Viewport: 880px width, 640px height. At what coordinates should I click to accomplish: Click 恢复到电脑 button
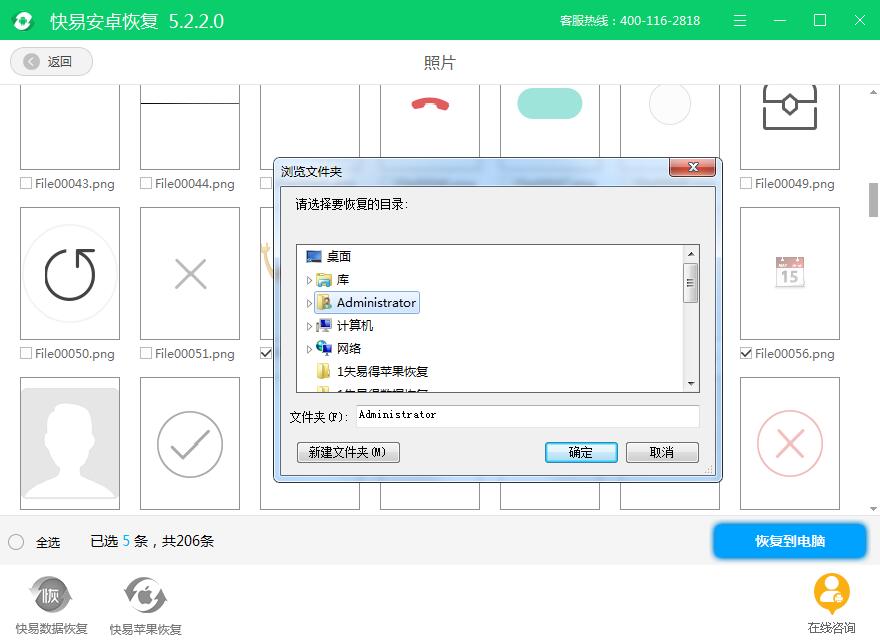790,541
